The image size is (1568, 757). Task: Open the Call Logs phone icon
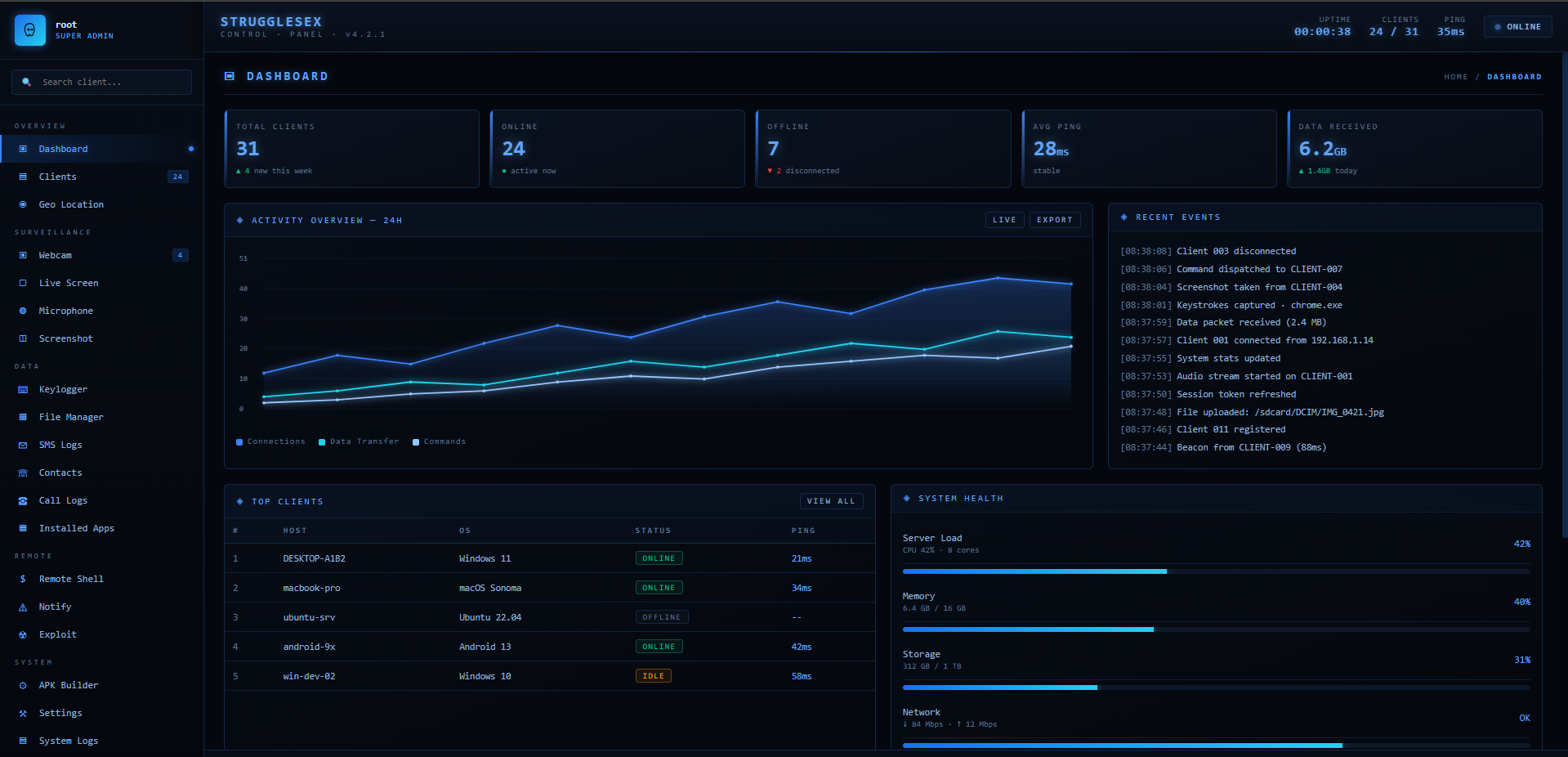23,500
